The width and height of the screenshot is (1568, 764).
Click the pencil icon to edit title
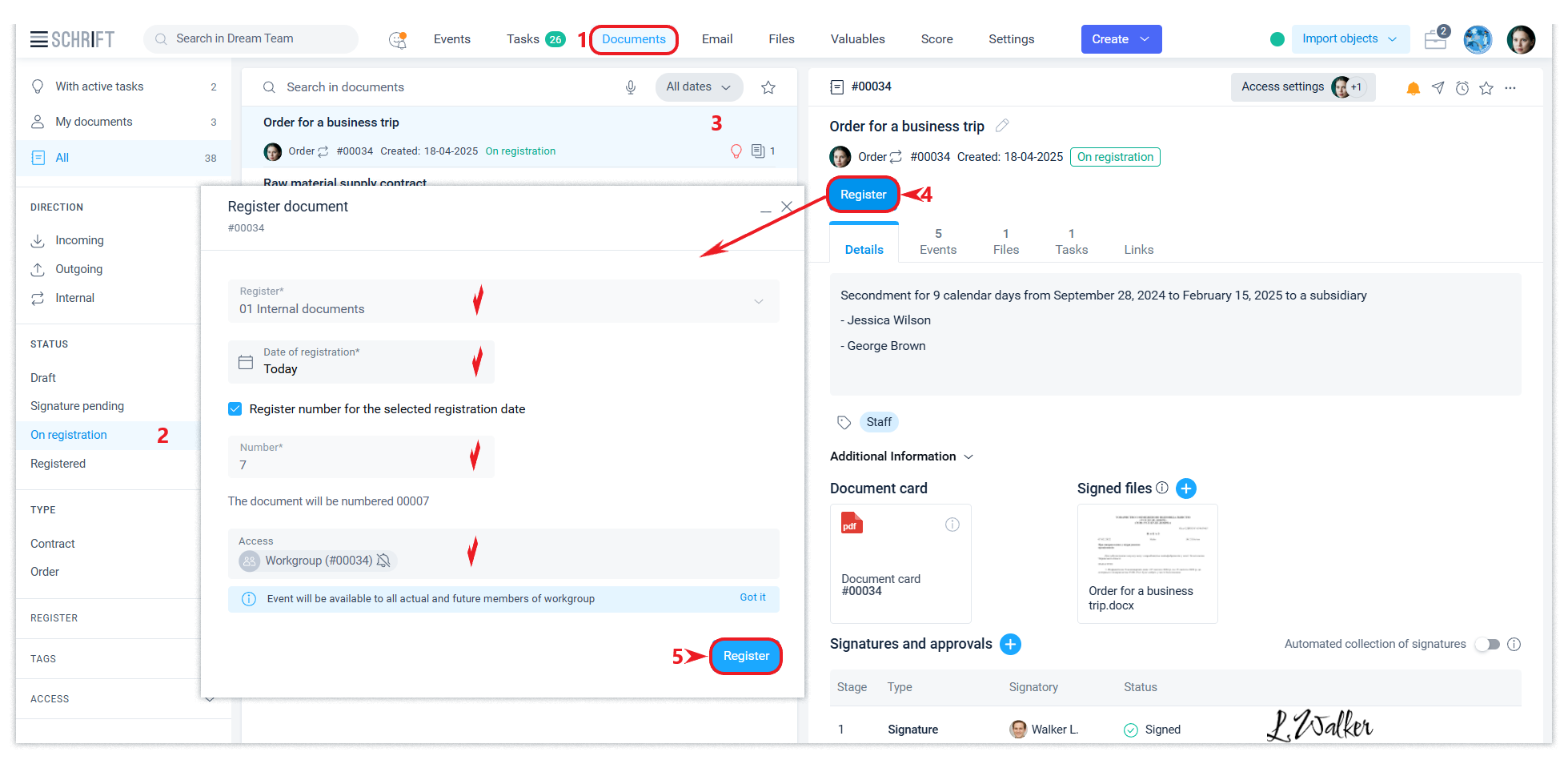click(1002, 126)
